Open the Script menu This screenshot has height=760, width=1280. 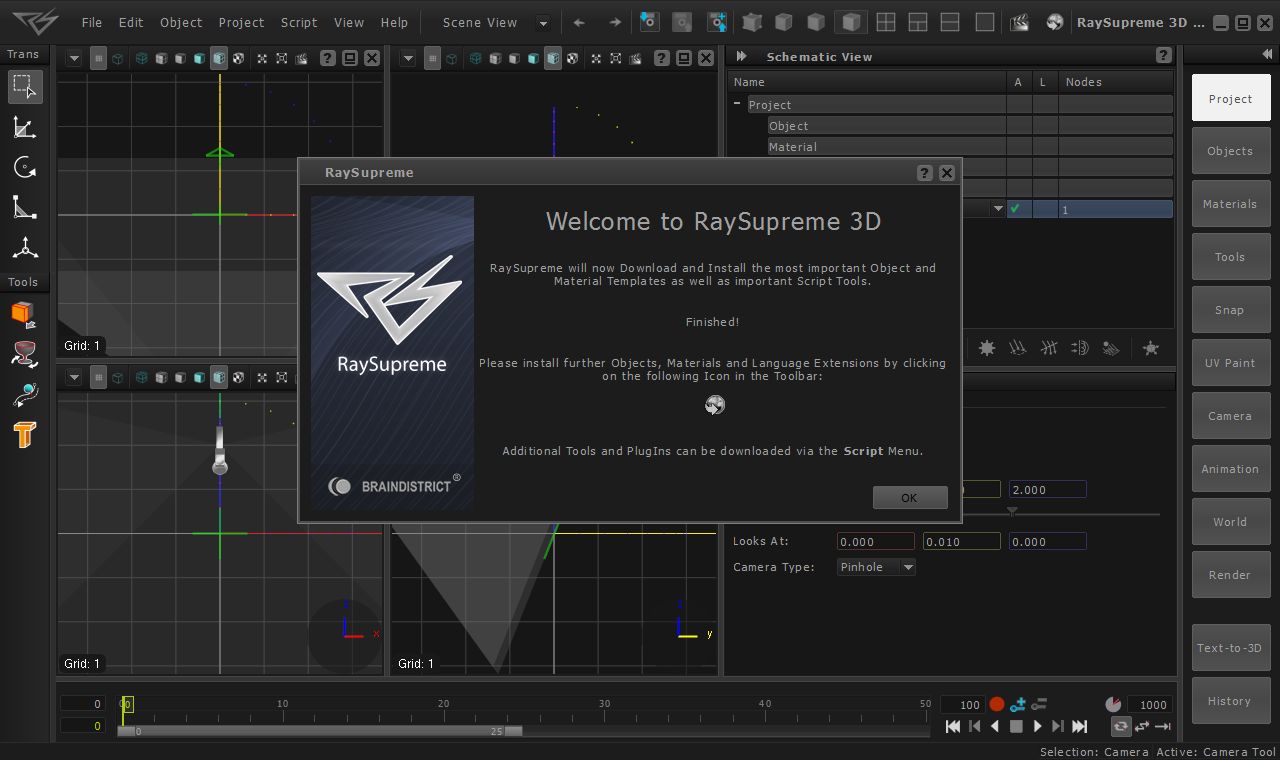pos(299,22)
